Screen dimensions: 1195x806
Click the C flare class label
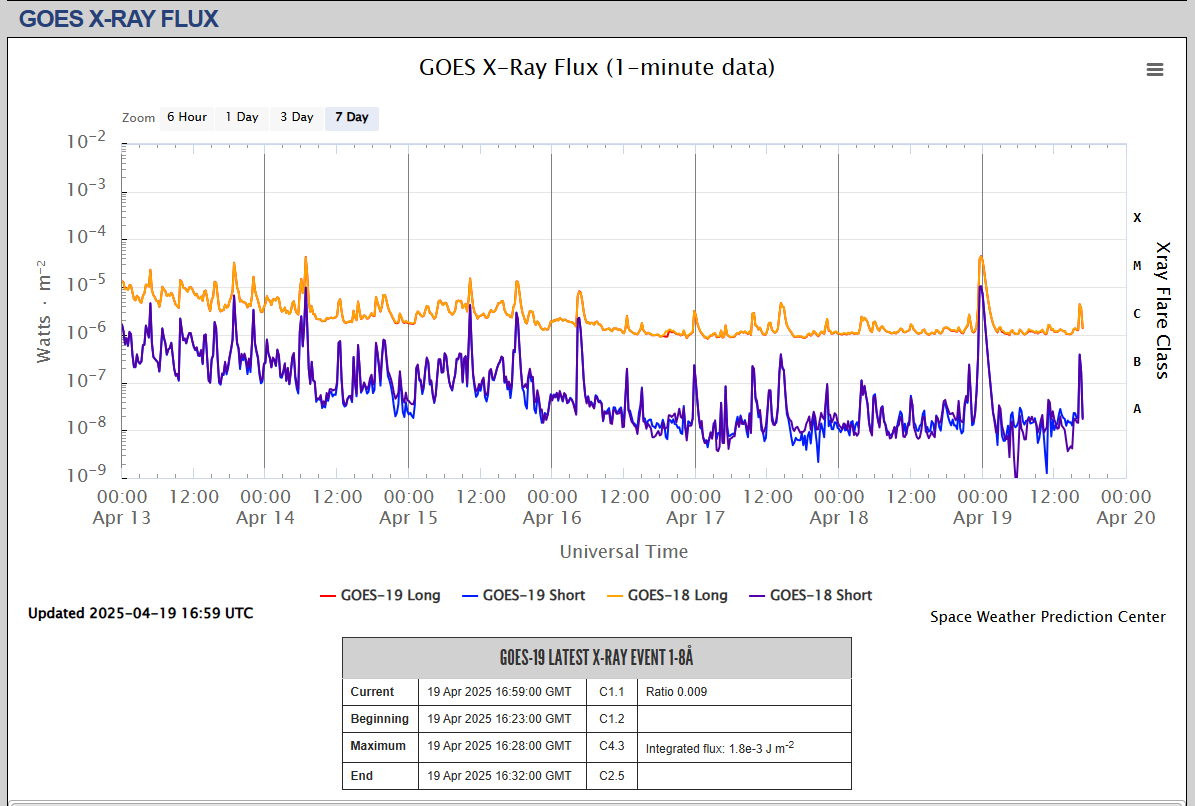coord(1137,313)
